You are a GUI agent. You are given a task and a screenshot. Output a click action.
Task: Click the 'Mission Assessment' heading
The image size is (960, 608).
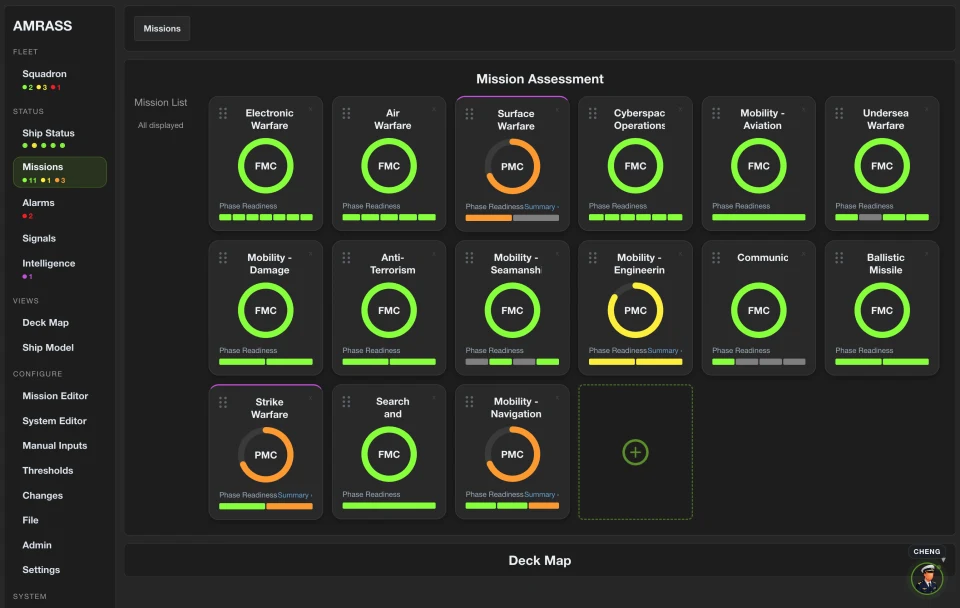[x=540, y=79]
